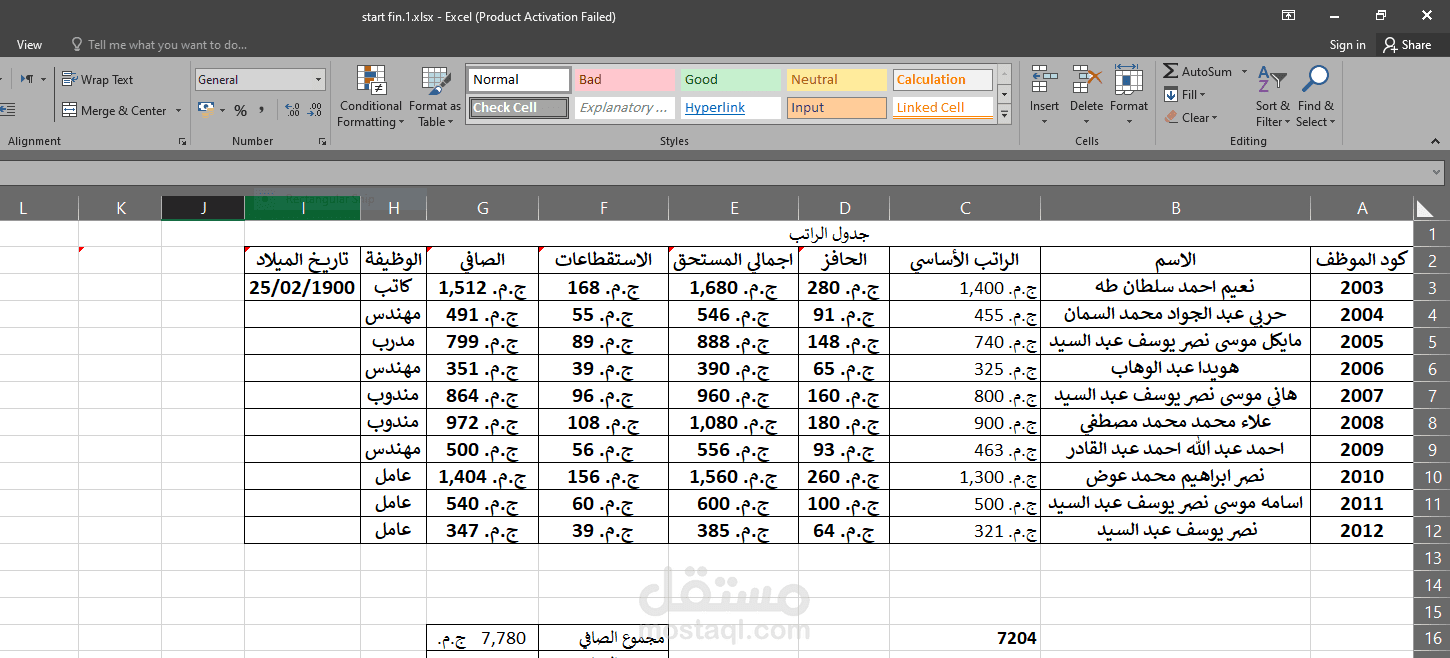Image resolution: width=1450 pixels, height=658 pixels.
Task: Click Sign in
Action: [1347, 45]
